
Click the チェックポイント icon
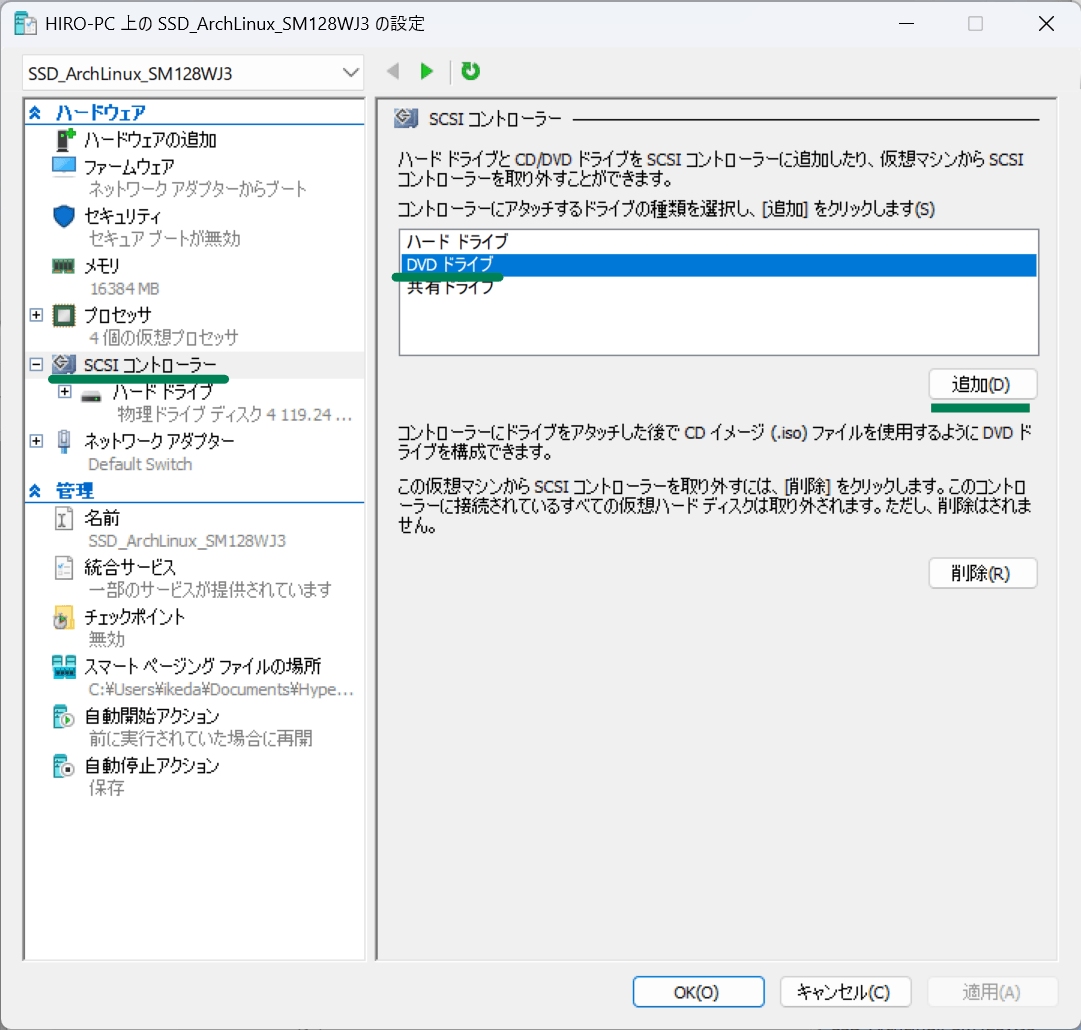64,618
